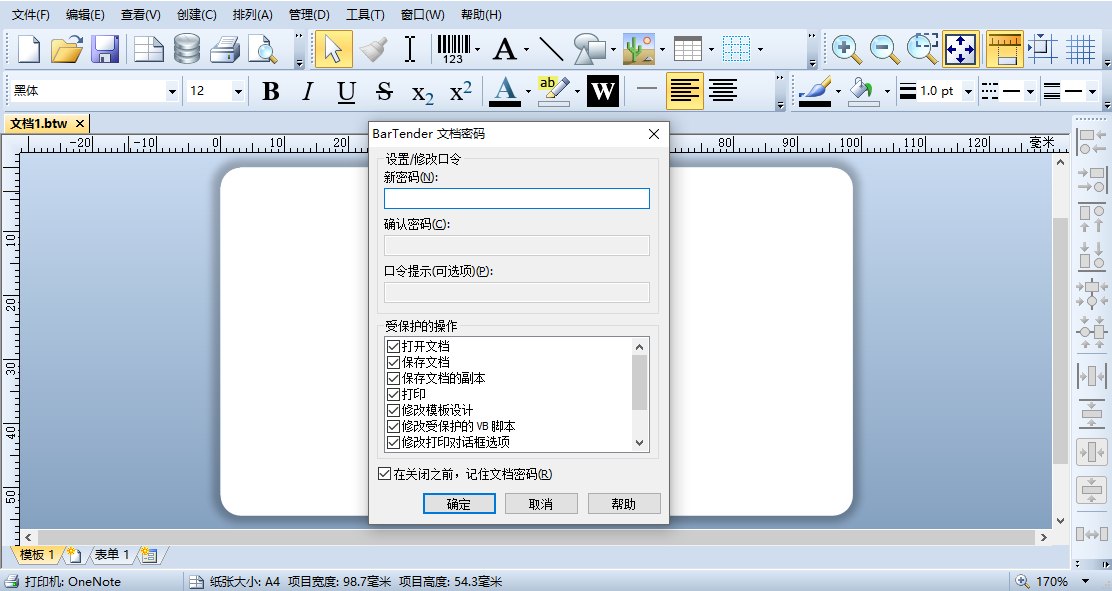This screenshot has width=1112, height=591.
Task: Save the document with the floppy disk icon
Action: click(106, 50)
